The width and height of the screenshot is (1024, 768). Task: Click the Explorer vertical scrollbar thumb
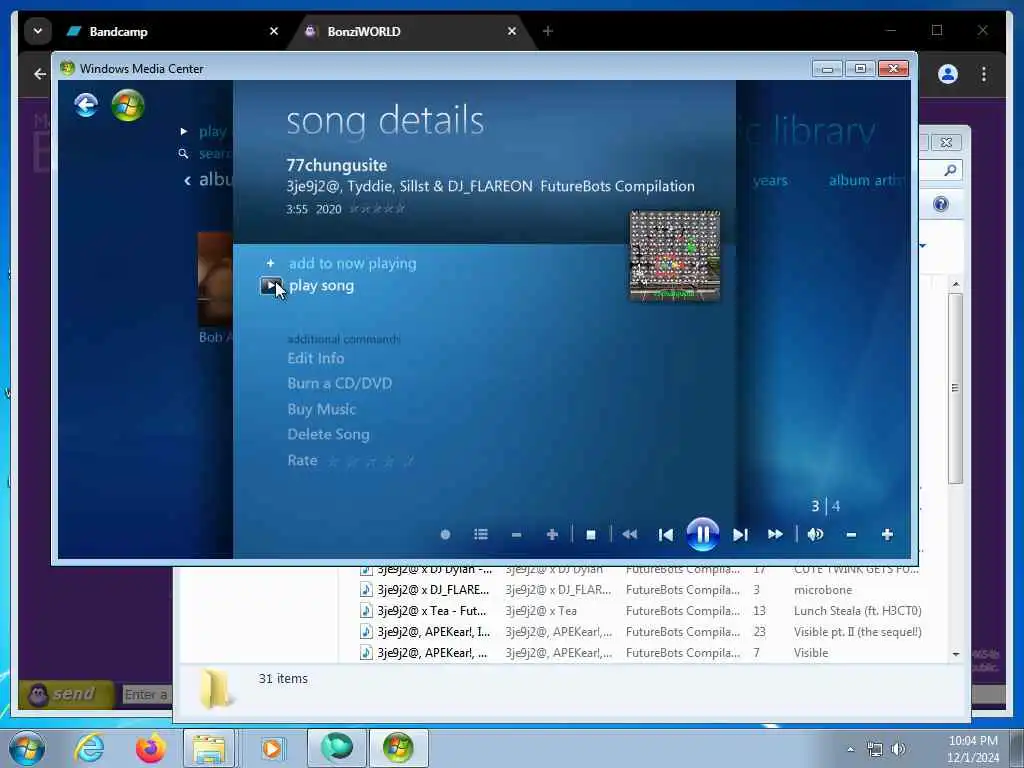[955, 389]
